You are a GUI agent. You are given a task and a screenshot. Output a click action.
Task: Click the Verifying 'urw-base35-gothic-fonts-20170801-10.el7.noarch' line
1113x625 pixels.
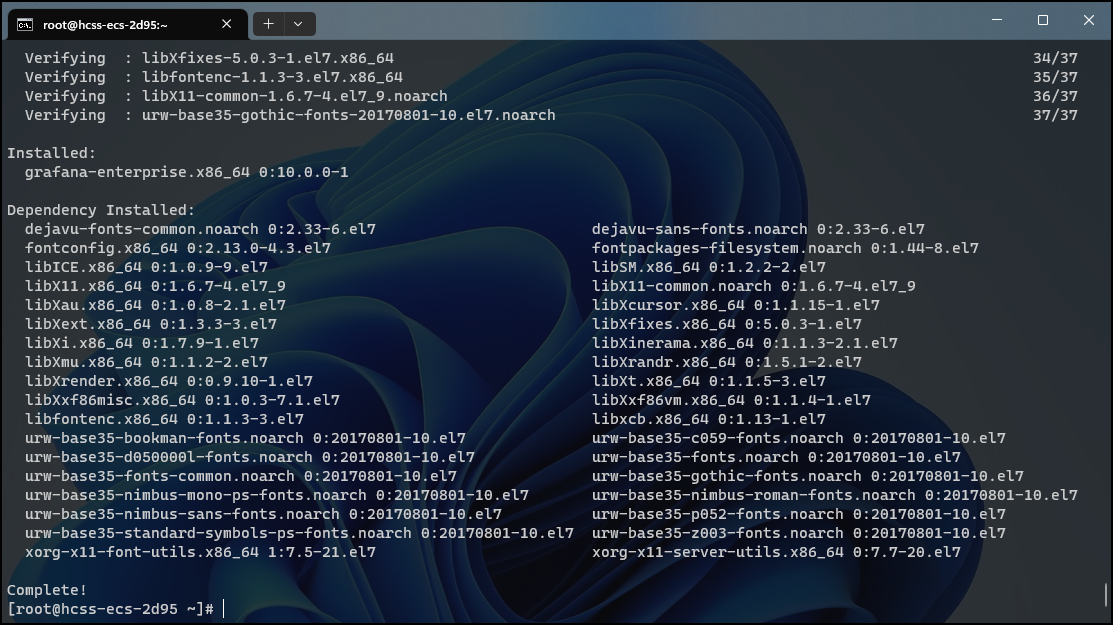point(290,116)
